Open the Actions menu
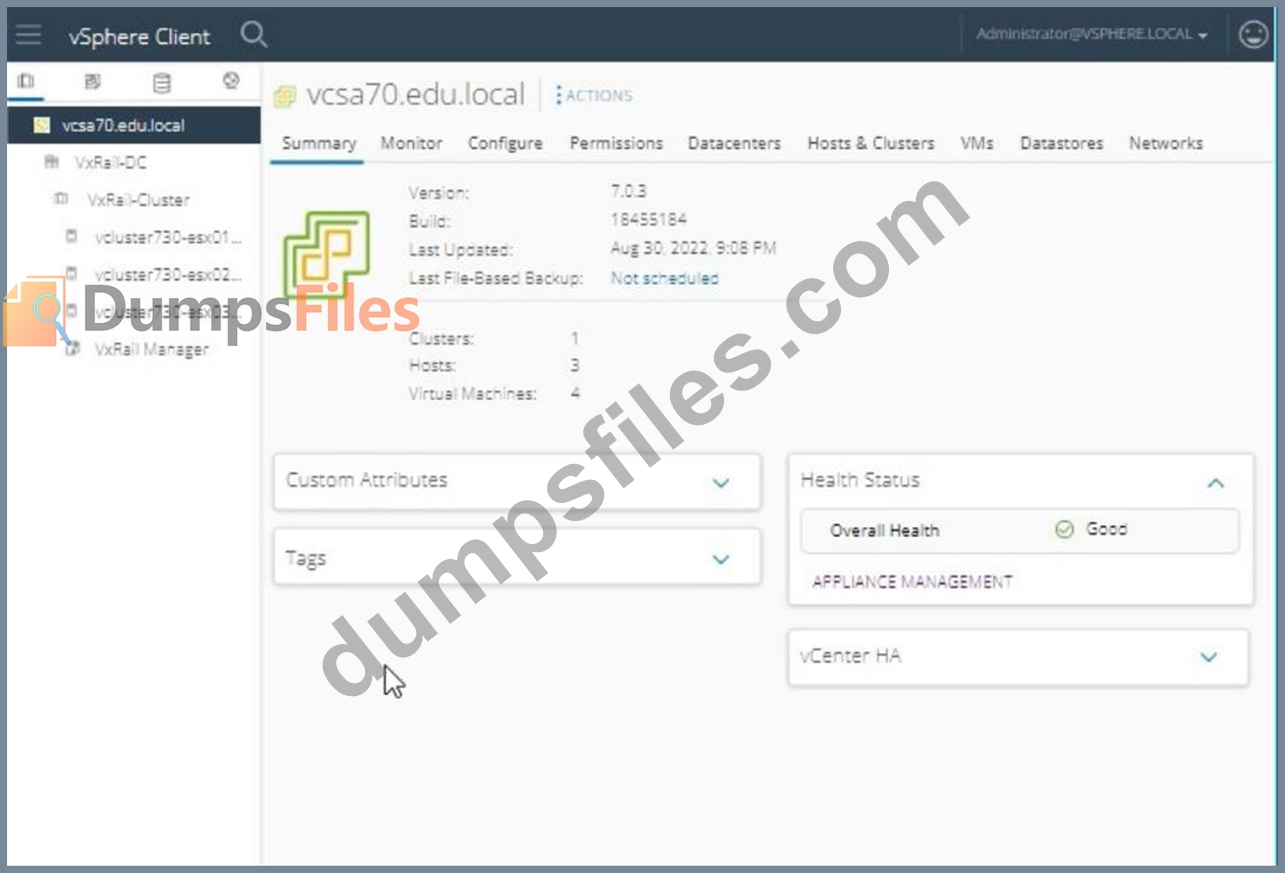 [x=594, y=96]
